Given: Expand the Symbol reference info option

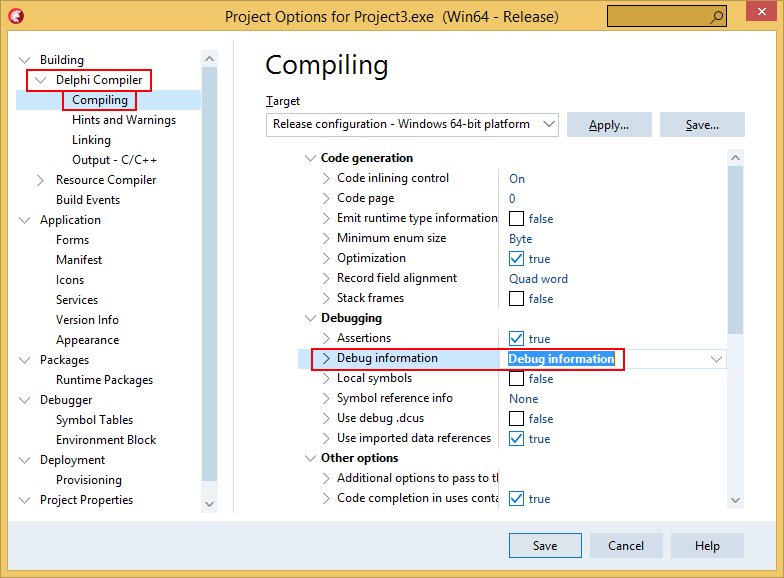Looking at the screenshot, I should (326, 398).
